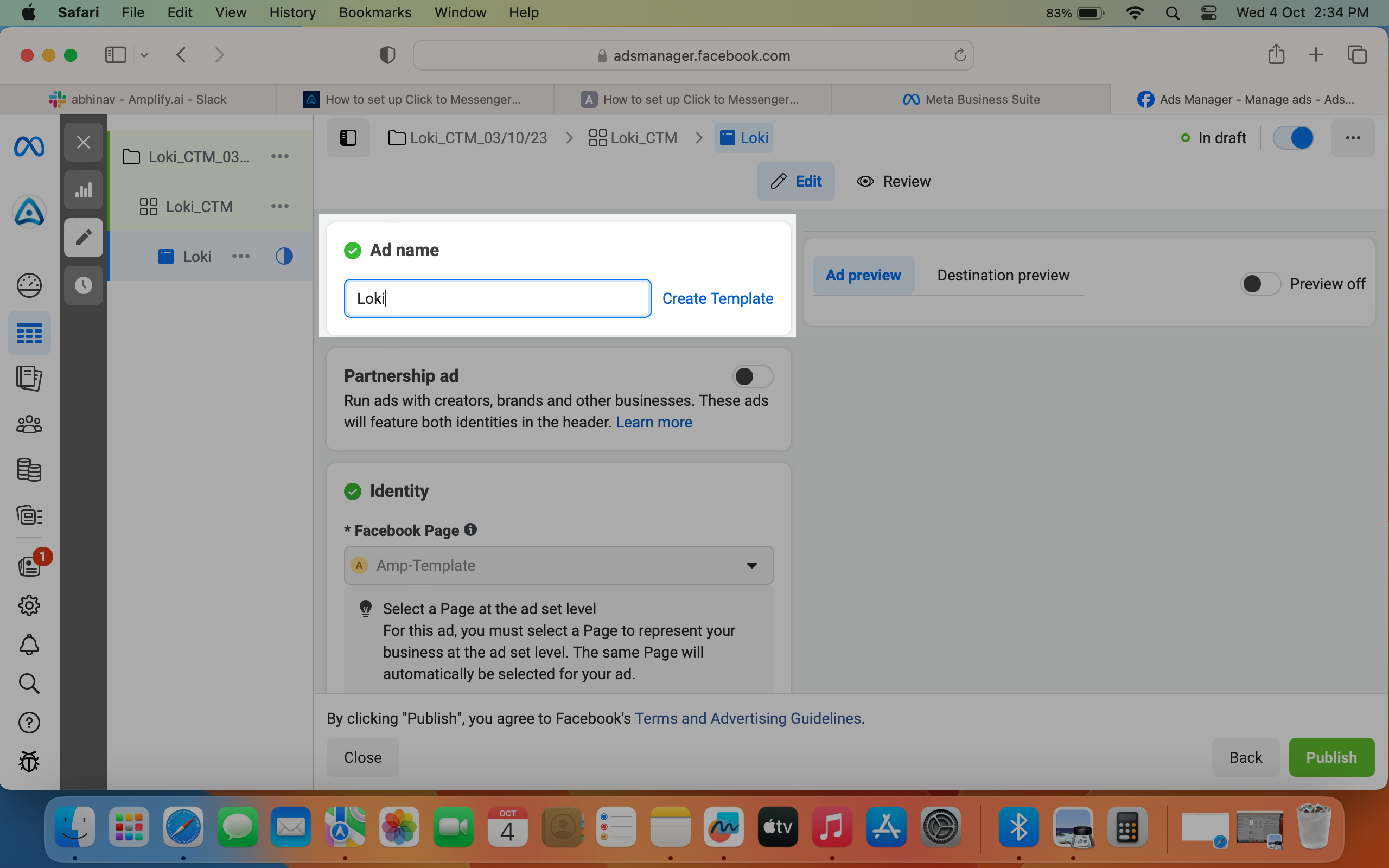Toggle the Preview off switch

point(1260,284)
